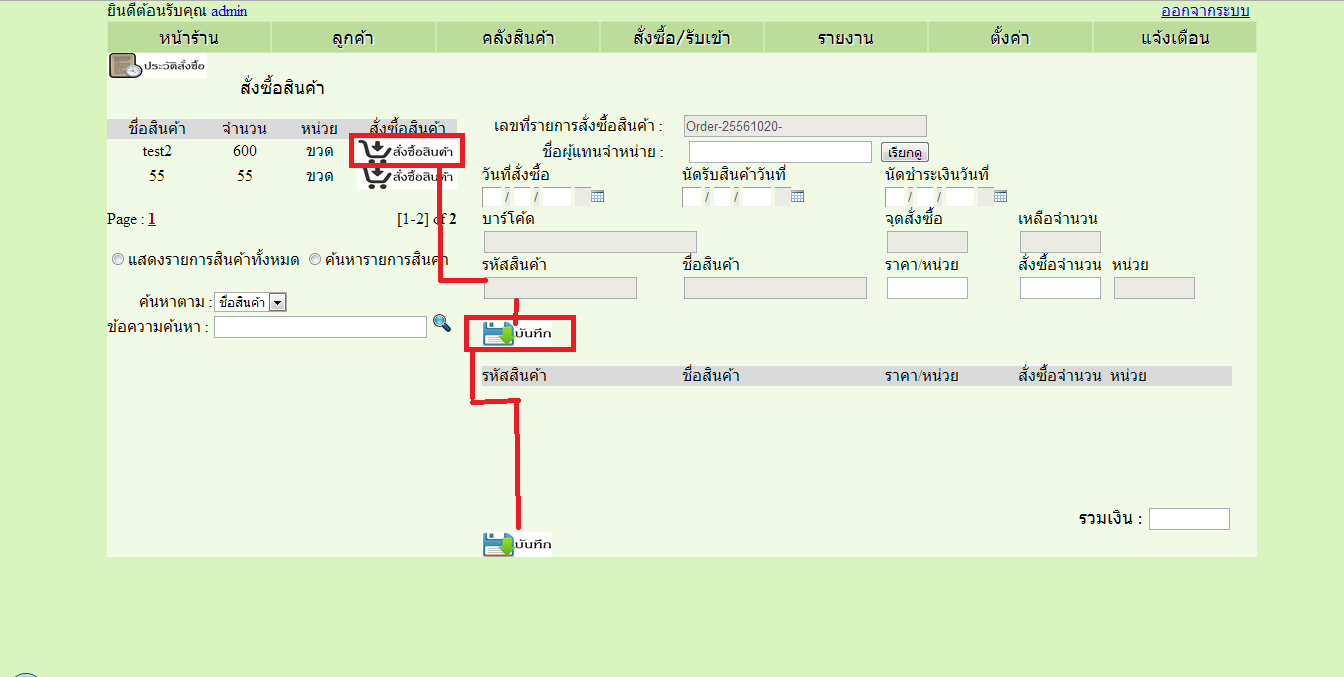Click the รวมเงิน total amount field
This screenshot has width=1344, height=677.
coord(1189,519)
